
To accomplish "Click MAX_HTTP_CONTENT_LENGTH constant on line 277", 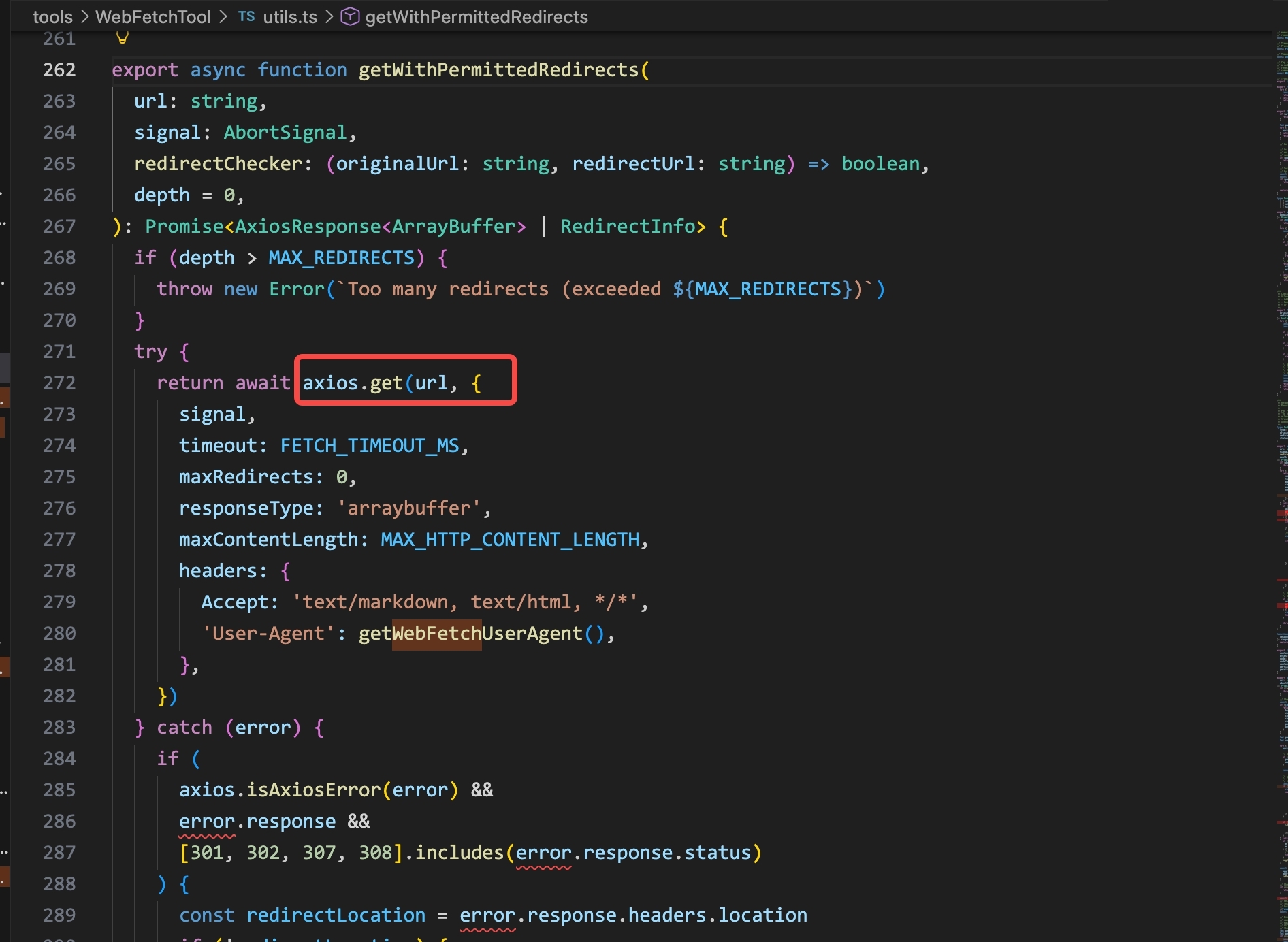I will point(510,540).
